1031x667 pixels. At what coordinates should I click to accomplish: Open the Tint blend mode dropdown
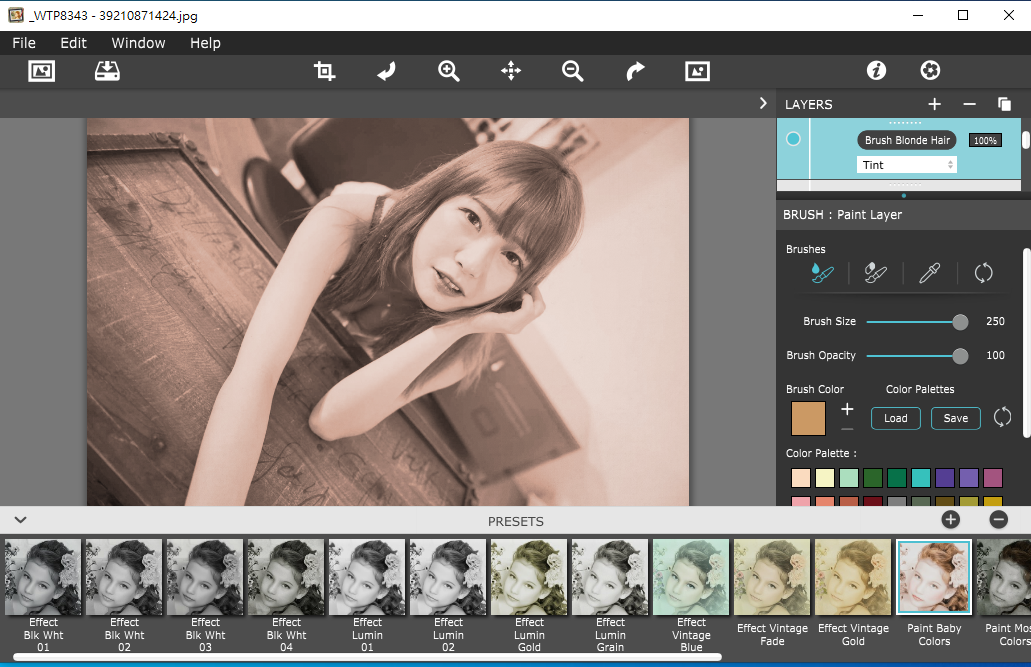(906, 165)
